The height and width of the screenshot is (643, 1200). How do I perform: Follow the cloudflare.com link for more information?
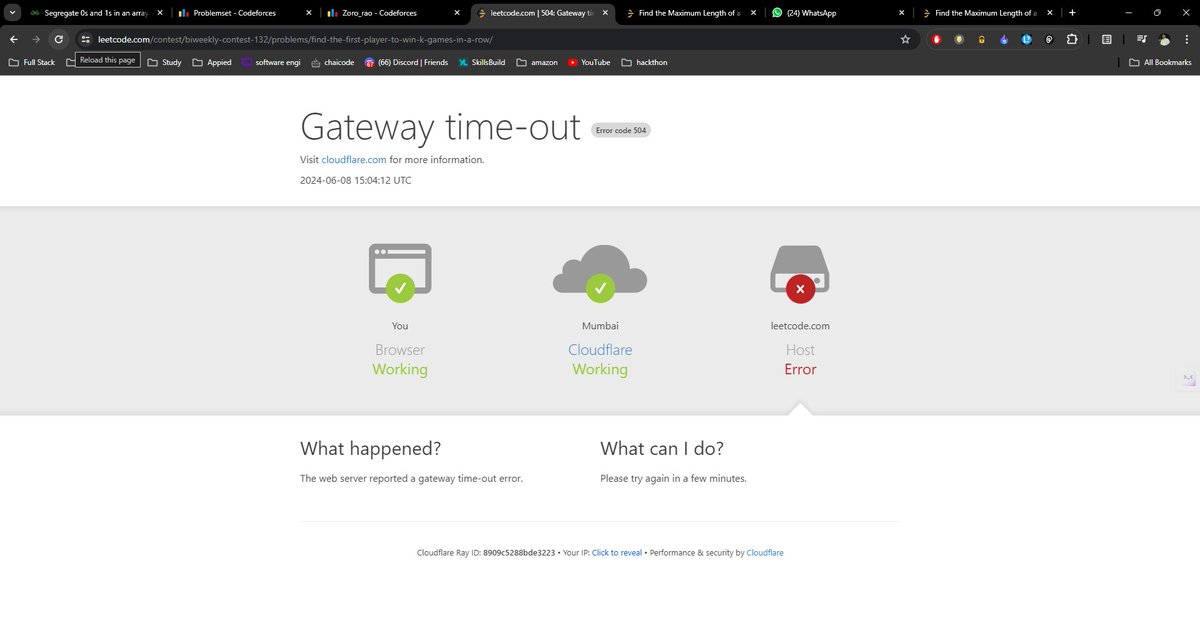(x=354, y=160)
